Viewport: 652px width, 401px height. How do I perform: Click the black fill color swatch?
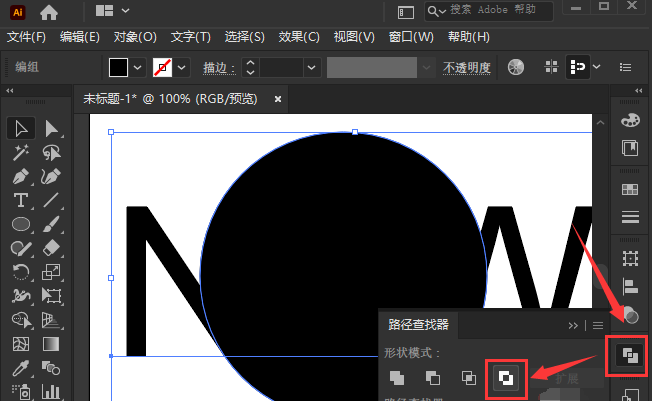[x=118, y=67]
